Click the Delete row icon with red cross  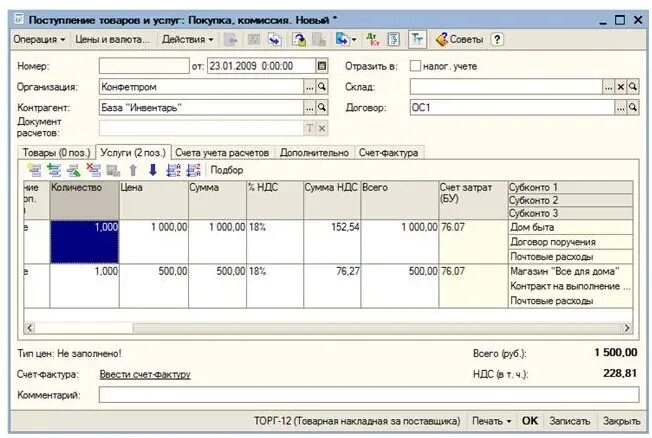(94, 170)
